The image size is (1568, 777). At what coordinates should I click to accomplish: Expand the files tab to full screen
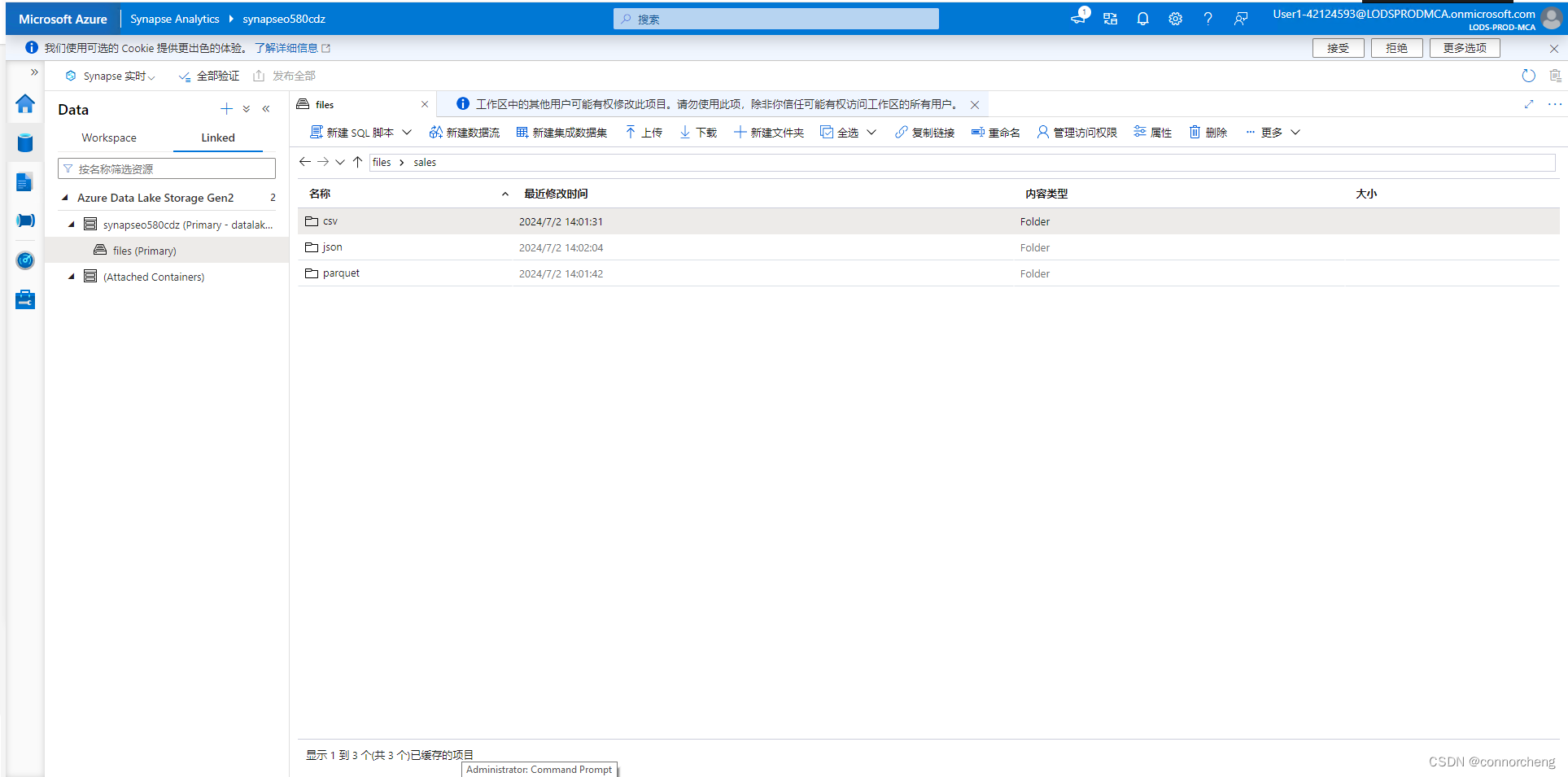tap(1529, 104)
